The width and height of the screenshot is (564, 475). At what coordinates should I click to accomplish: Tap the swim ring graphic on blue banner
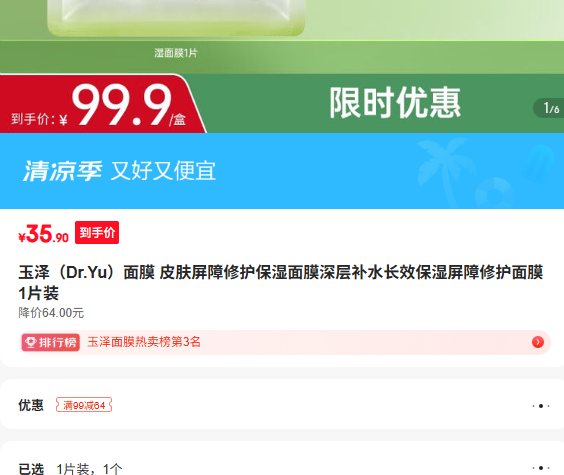pos(495,194)
